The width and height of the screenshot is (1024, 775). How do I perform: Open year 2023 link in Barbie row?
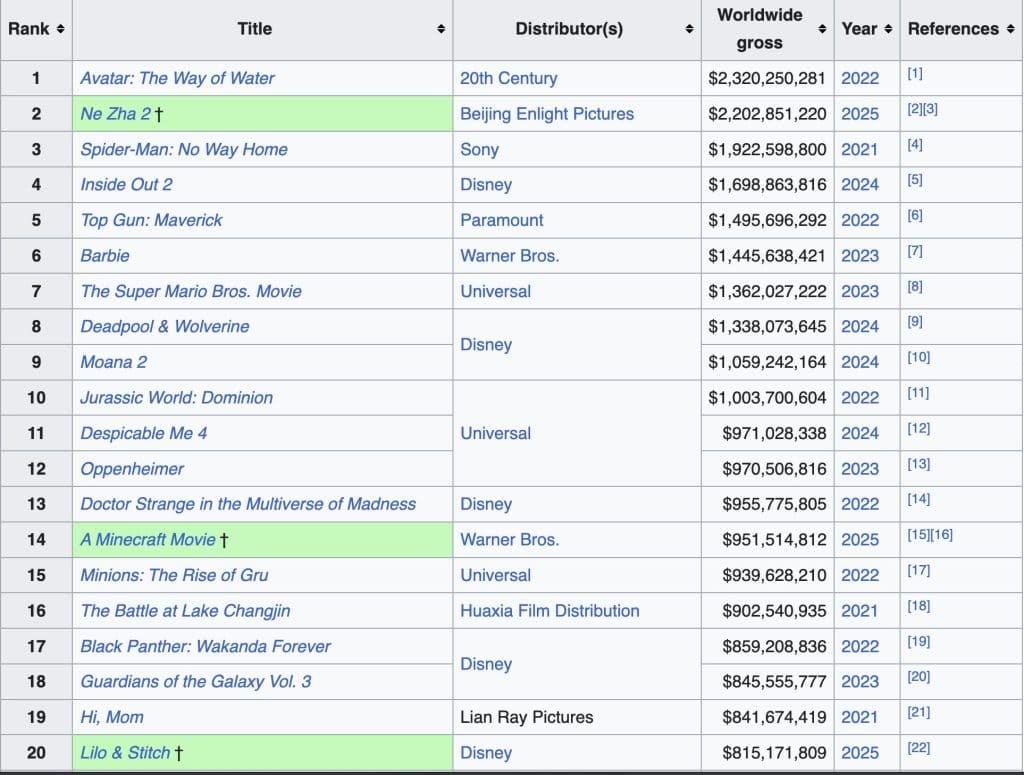(860, 256)
